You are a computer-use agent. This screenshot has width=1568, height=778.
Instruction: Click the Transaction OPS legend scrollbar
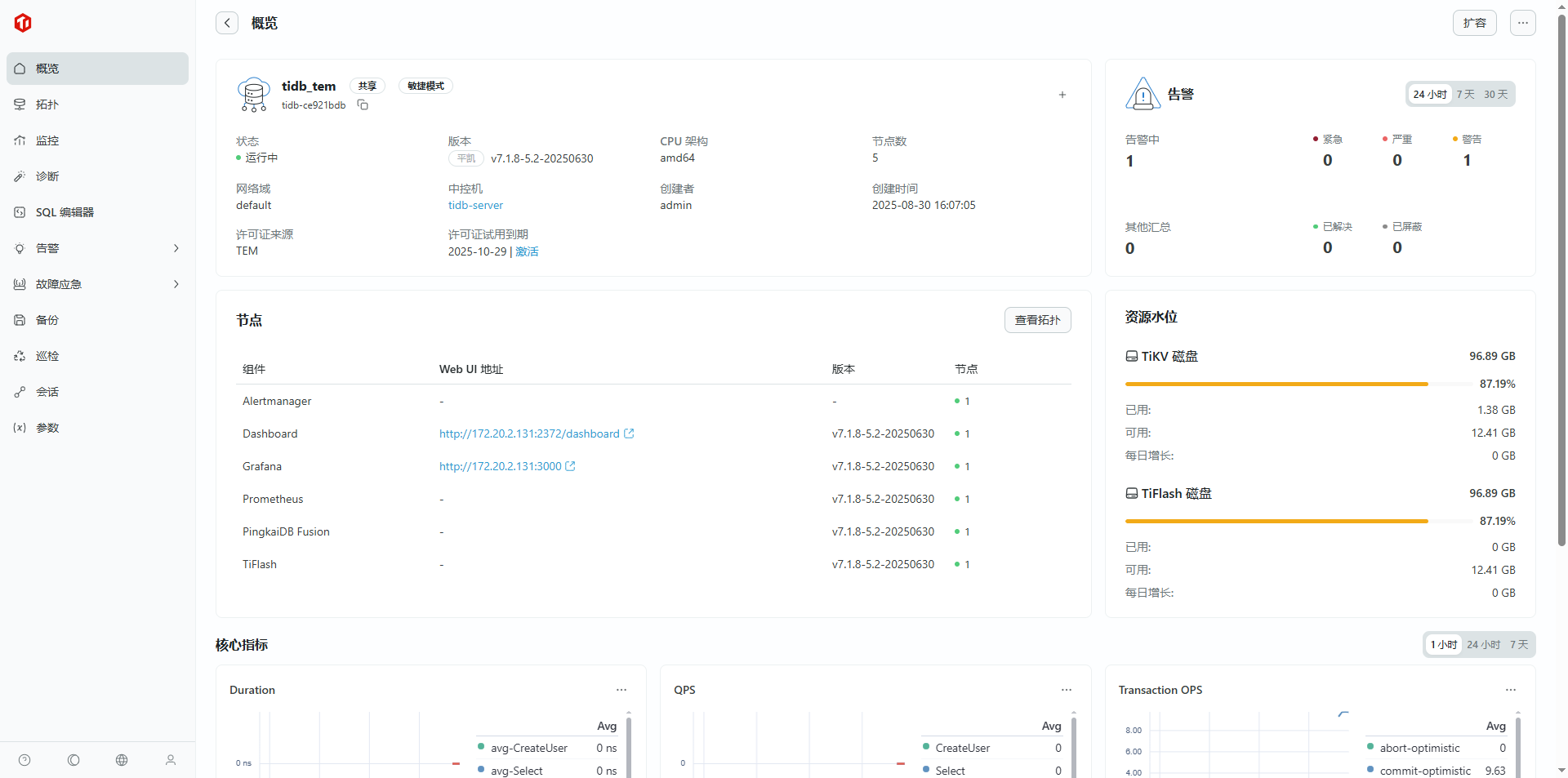(x=1518, y=747)
